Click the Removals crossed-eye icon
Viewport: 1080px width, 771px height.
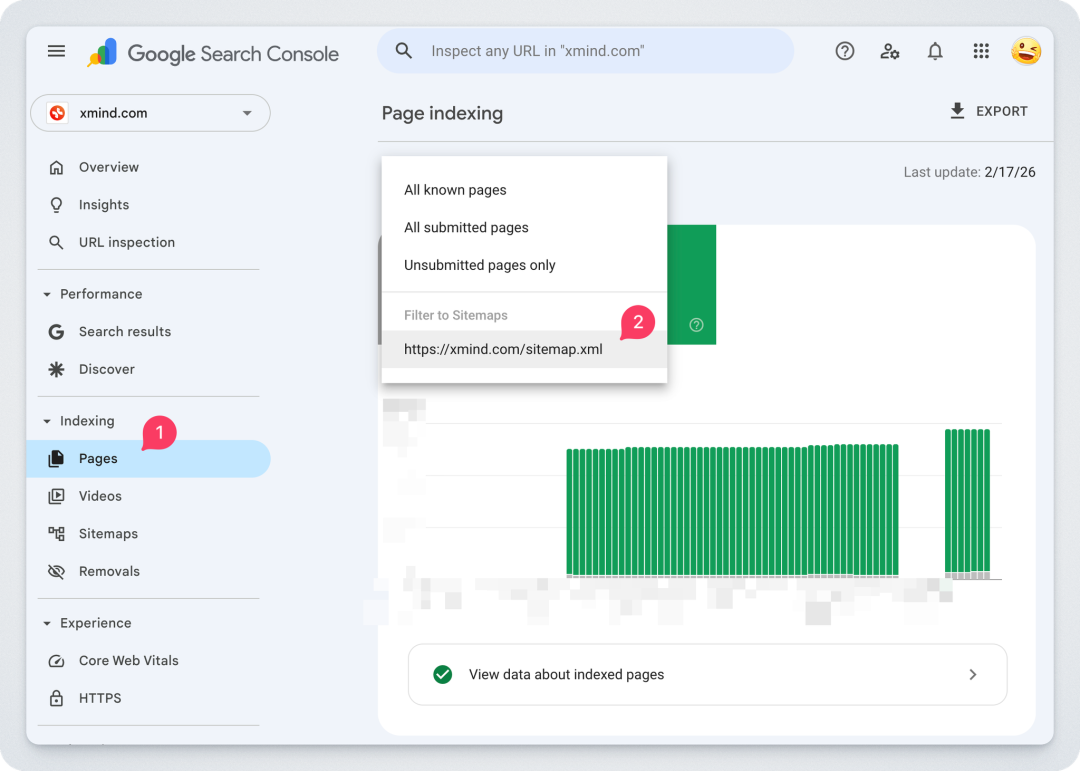pyautogui.click(x=56, y=571)
